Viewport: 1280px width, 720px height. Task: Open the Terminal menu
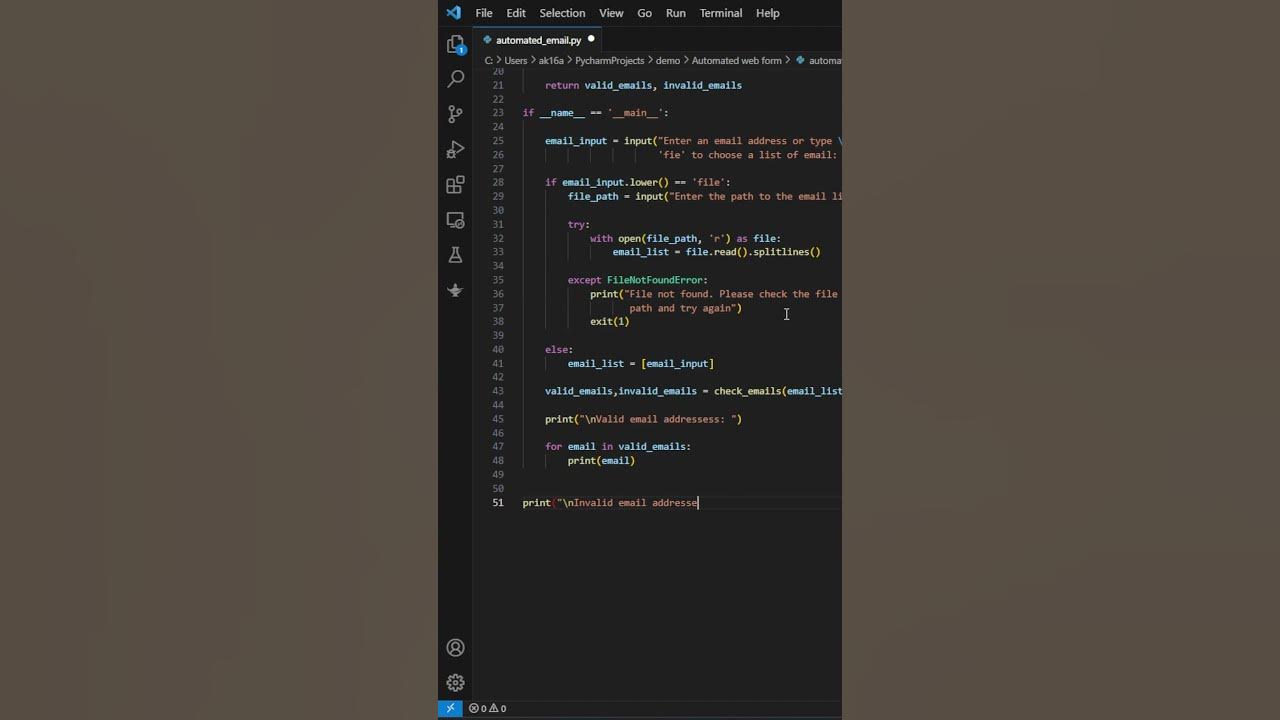click(721, 13)
